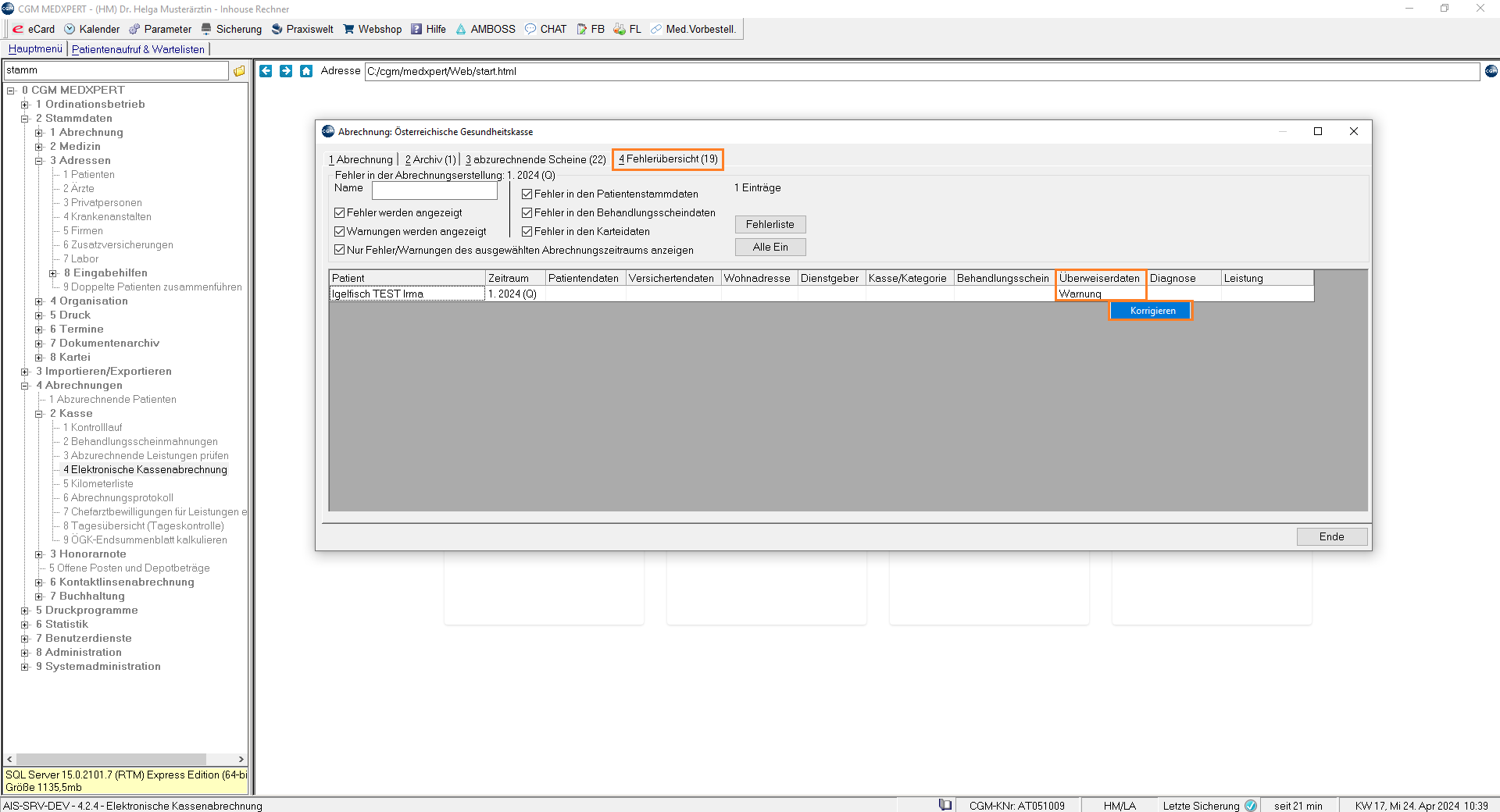Collapse 2 Stammdaten tree node
This screenshot has height=812, width=1500.
tap(25, 119)
